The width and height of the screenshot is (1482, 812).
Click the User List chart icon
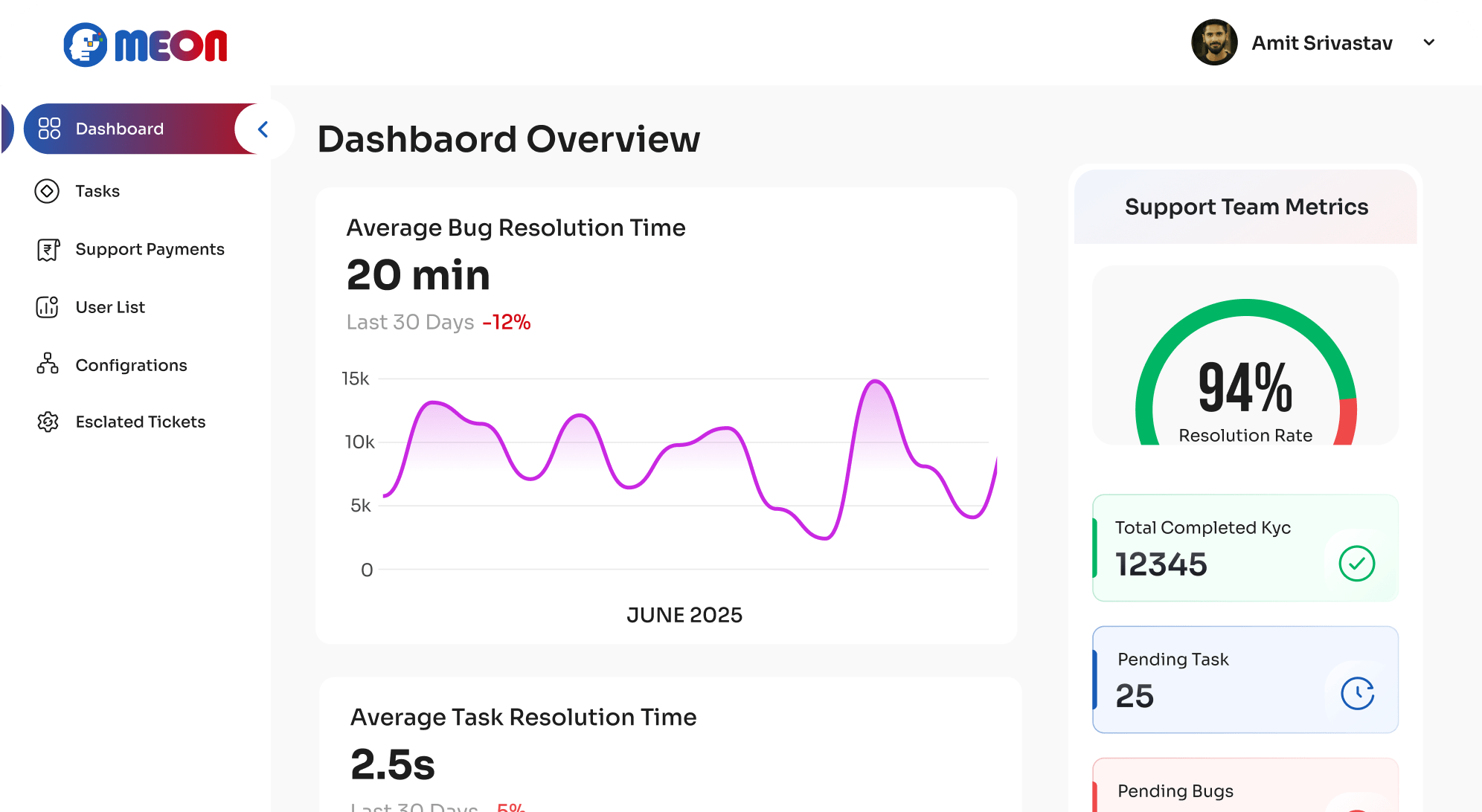coord(47,307)
